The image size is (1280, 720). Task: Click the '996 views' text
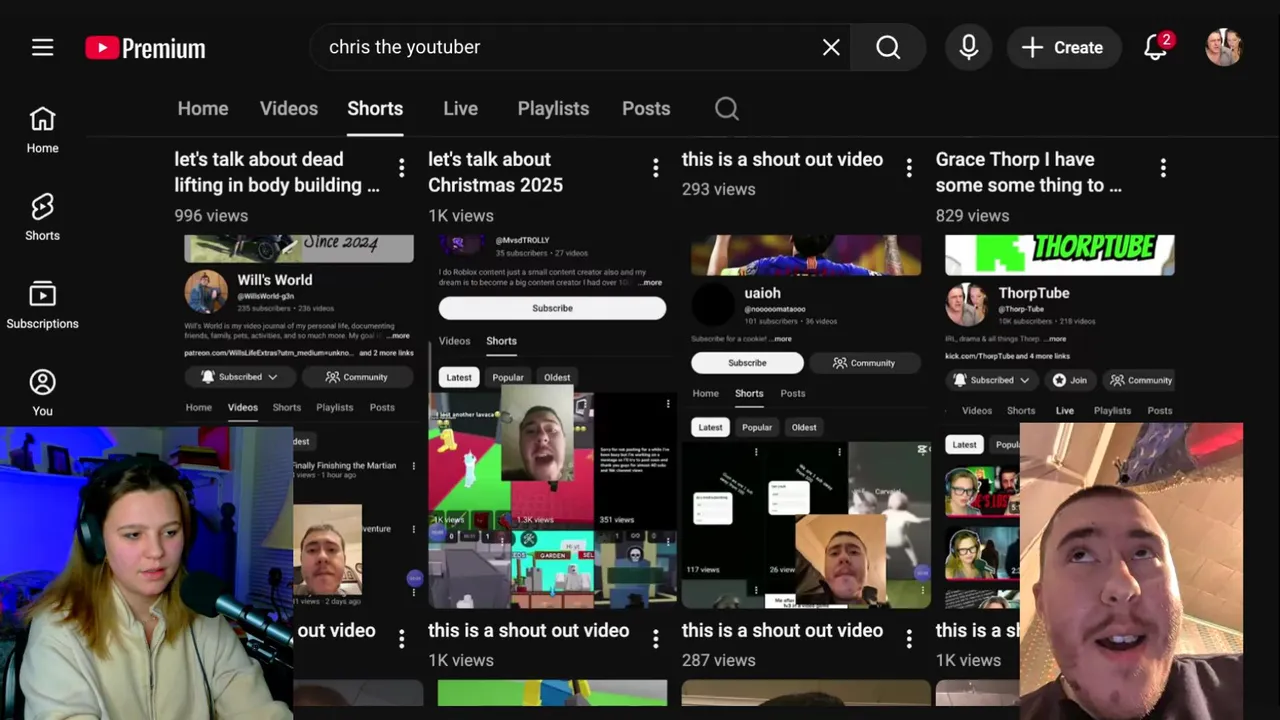point(211,215)
